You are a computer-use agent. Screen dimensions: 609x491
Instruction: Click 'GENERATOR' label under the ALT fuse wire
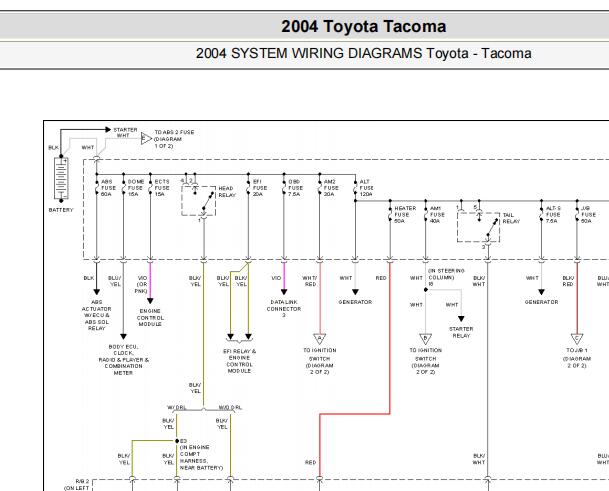tap(355, 302)
